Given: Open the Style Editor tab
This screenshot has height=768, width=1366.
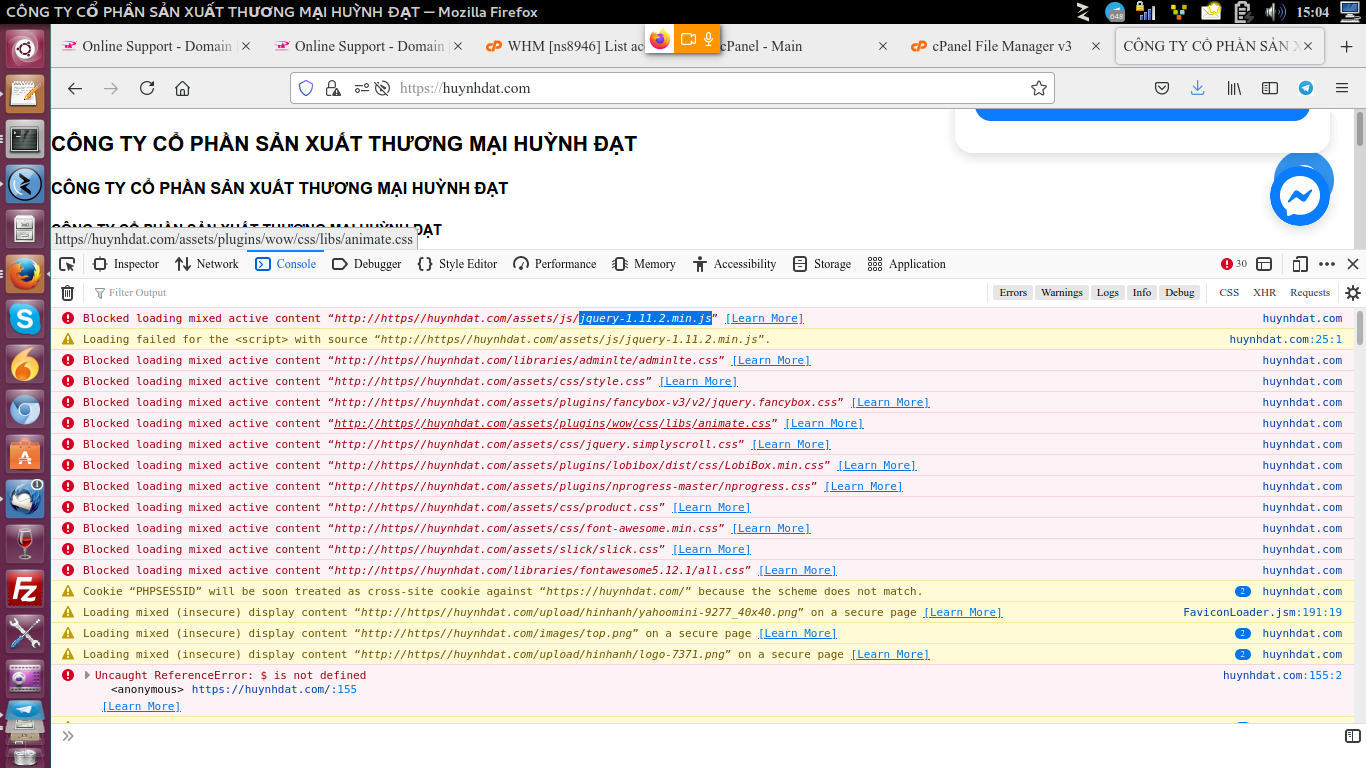Looking at the screenshot, I should [457, 264].
